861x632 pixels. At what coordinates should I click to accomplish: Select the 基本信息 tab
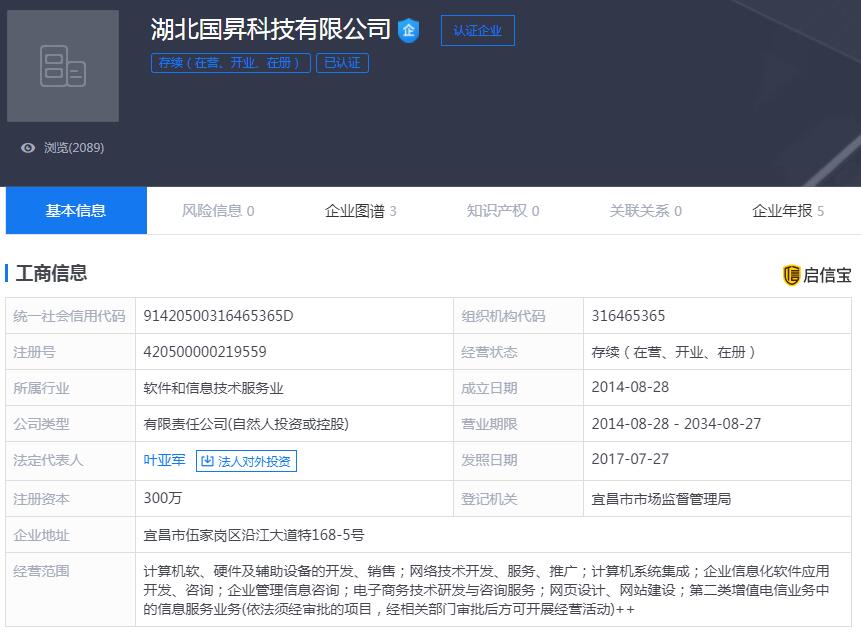76,210
